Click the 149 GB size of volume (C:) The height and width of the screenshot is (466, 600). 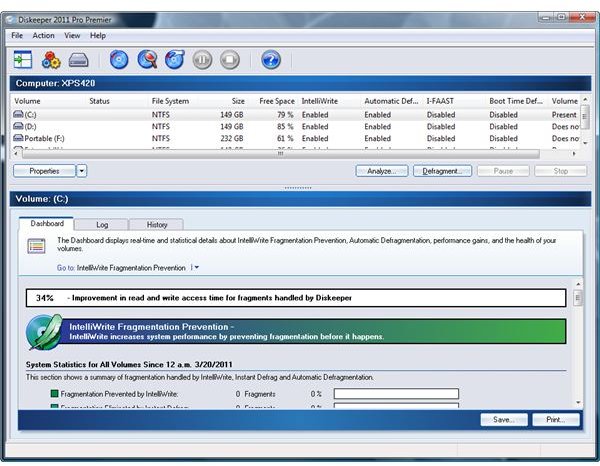232,114
